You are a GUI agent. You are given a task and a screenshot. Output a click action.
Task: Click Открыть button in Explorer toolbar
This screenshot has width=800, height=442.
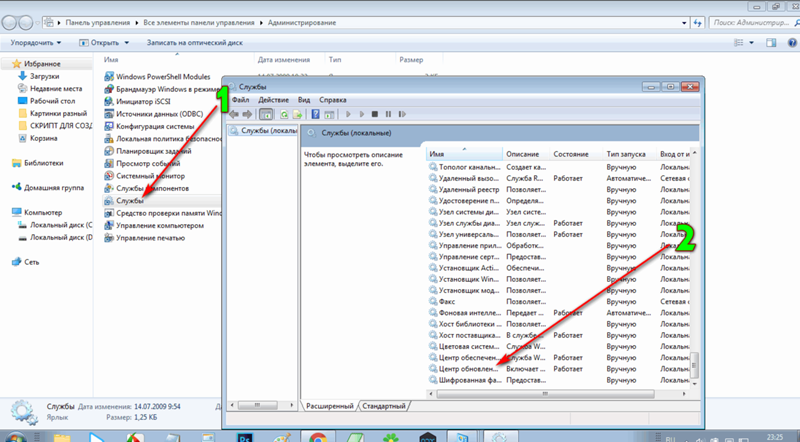(x=99, y=43)
